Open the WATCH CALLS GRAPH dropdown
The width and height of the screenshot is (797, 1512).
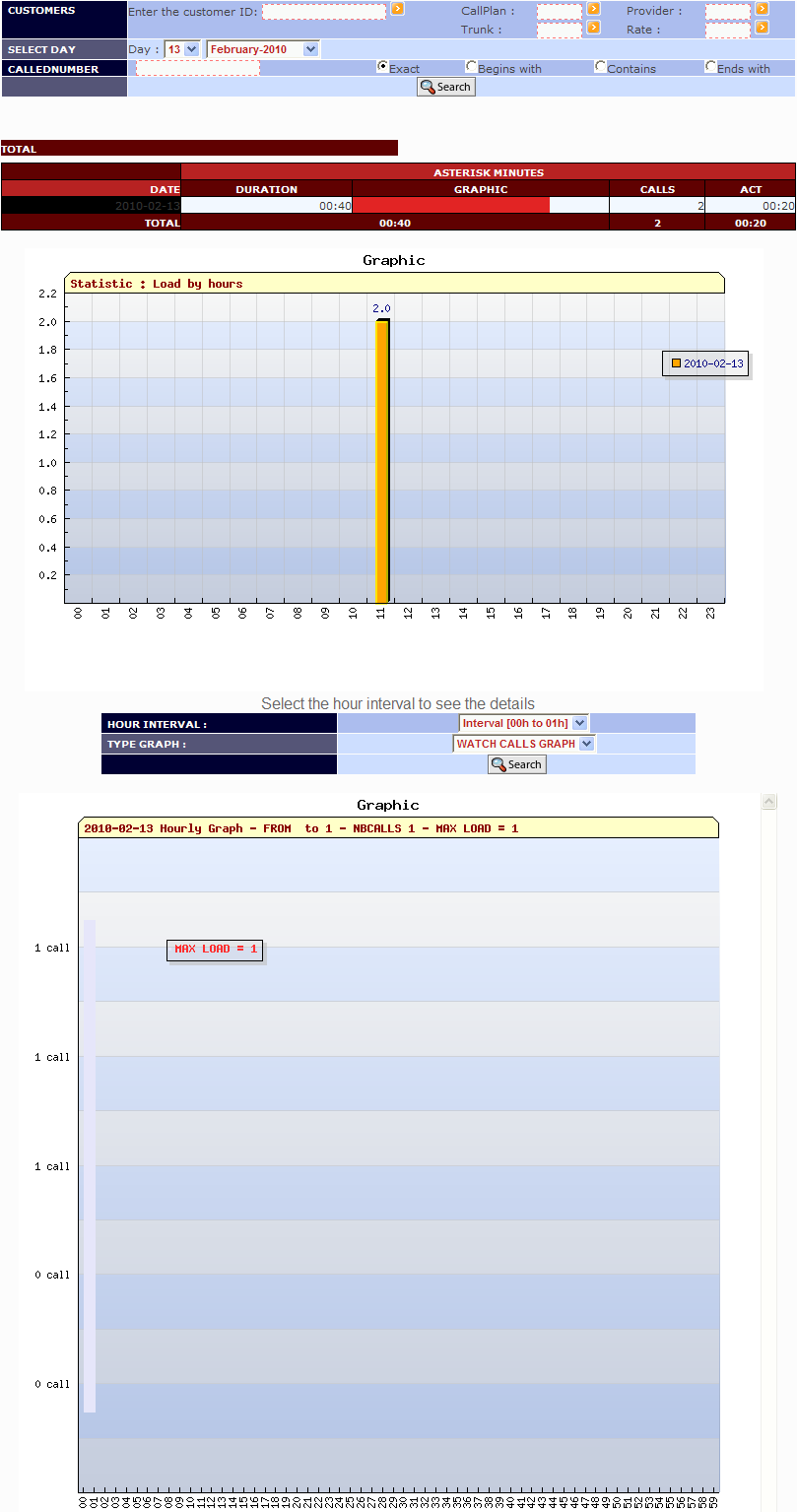[x=523, y=744]
